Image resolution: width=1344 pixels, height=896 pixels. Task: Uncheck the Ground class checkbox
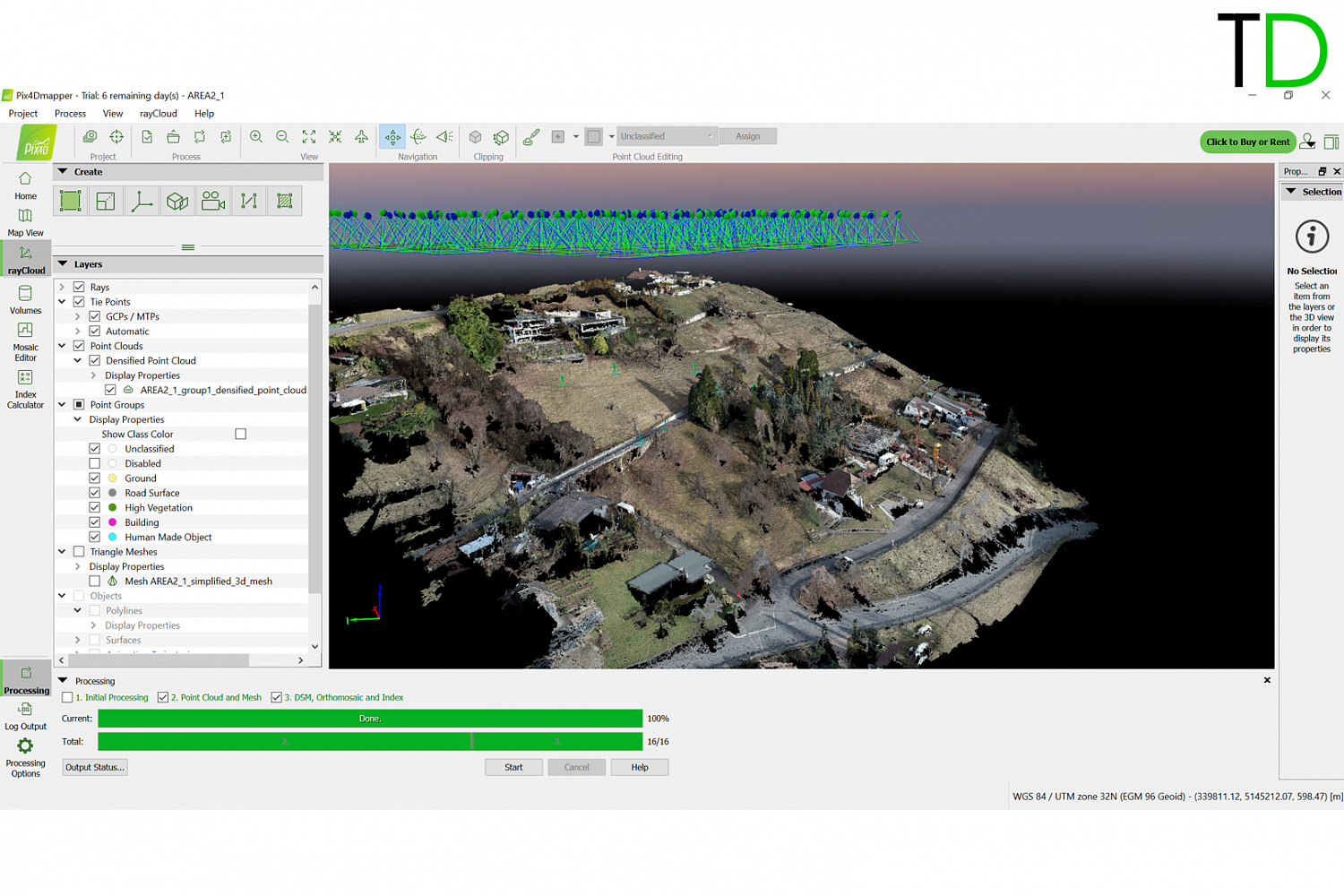(x=95, y=478)
